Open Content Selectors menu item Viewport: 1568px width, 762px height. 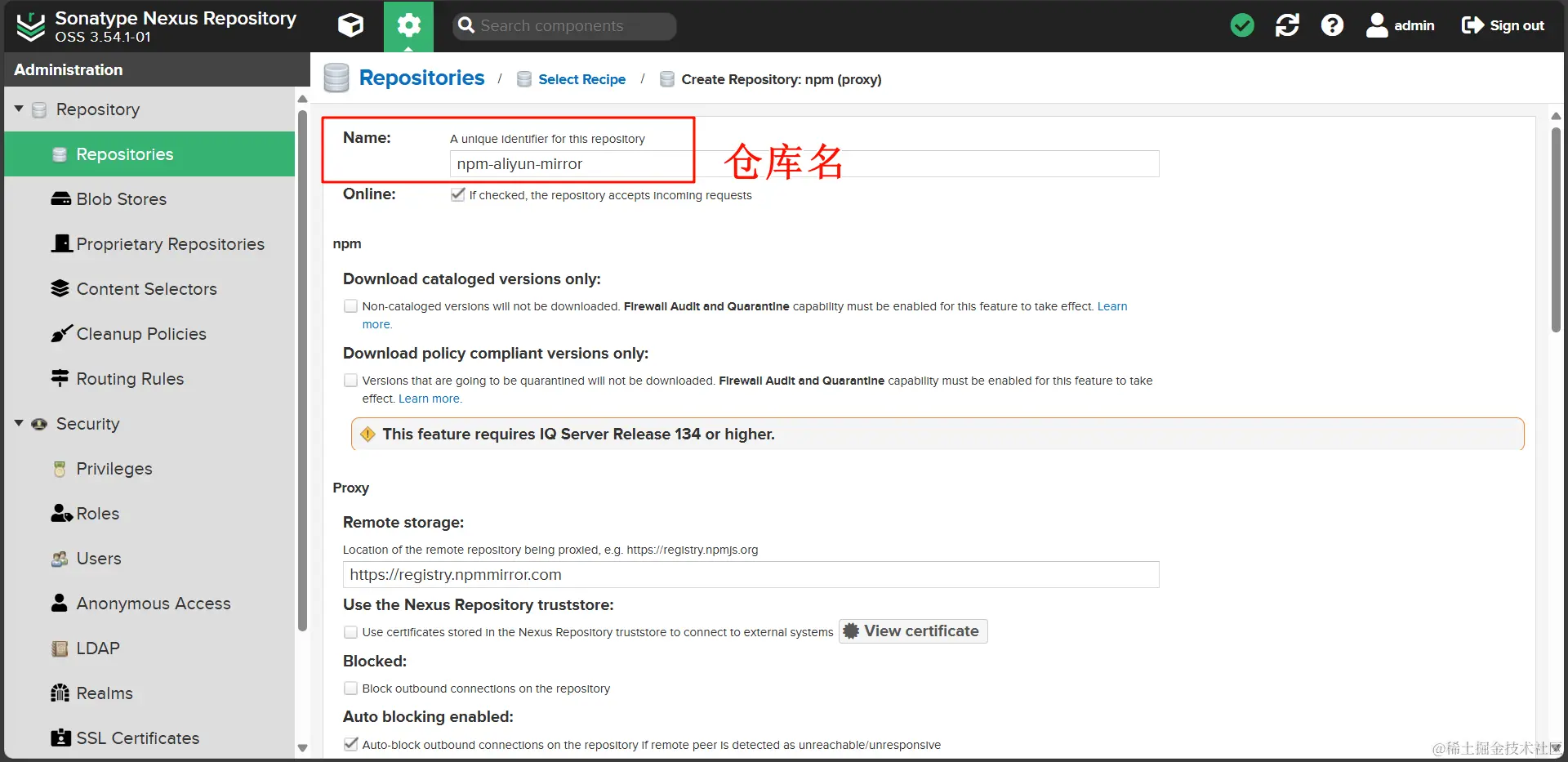[149, 289]
